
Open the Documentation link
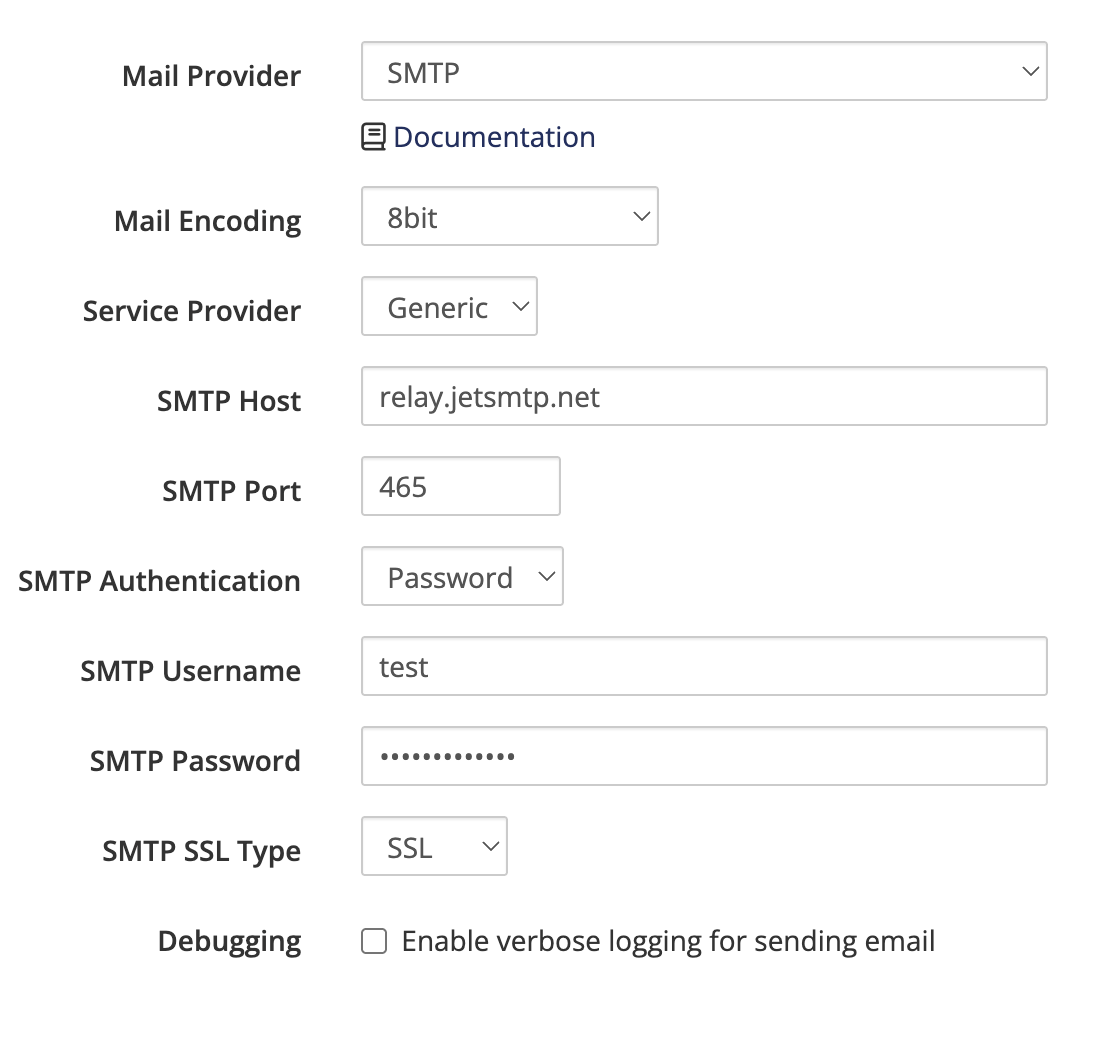[494, 137]
